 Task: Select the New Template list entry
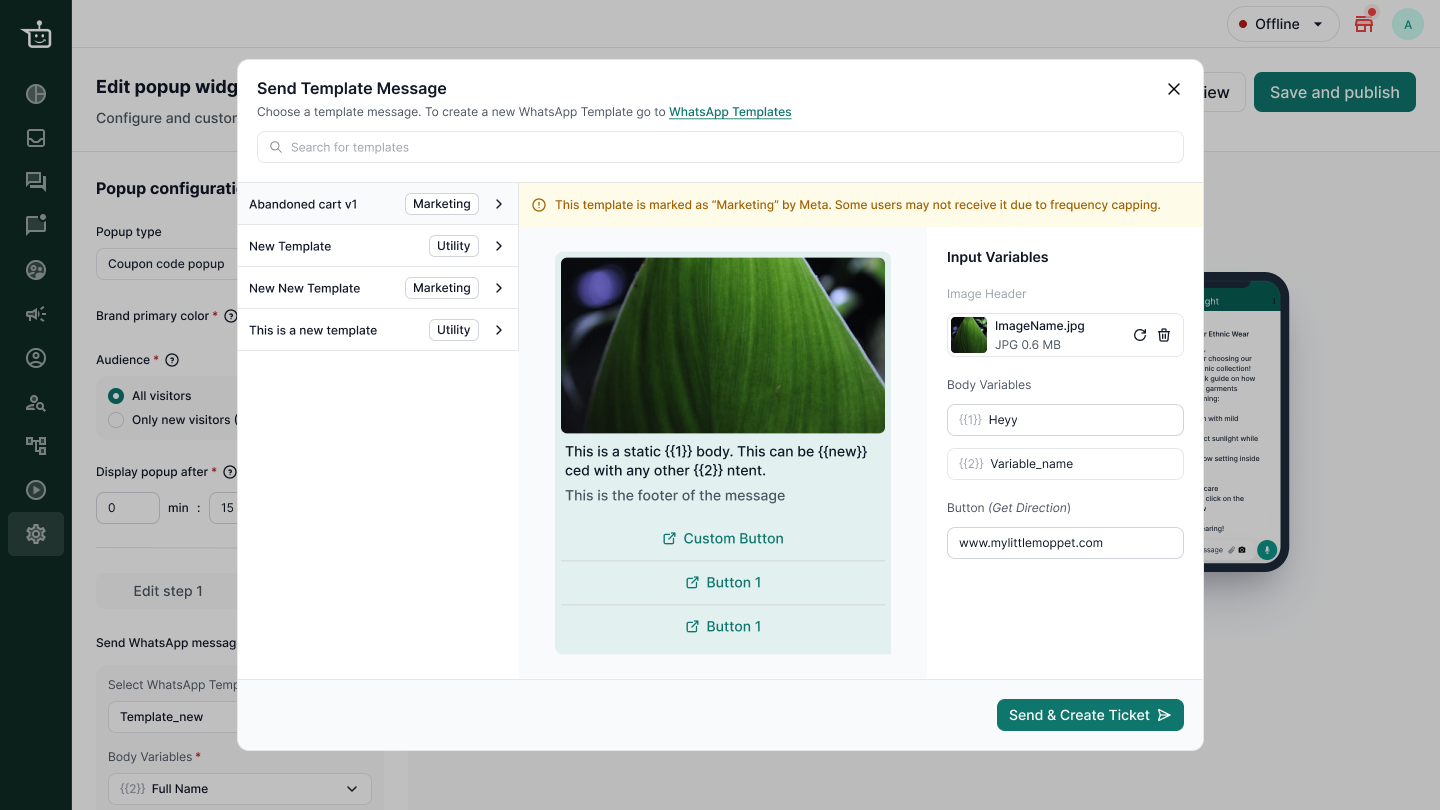pos(378,246)
